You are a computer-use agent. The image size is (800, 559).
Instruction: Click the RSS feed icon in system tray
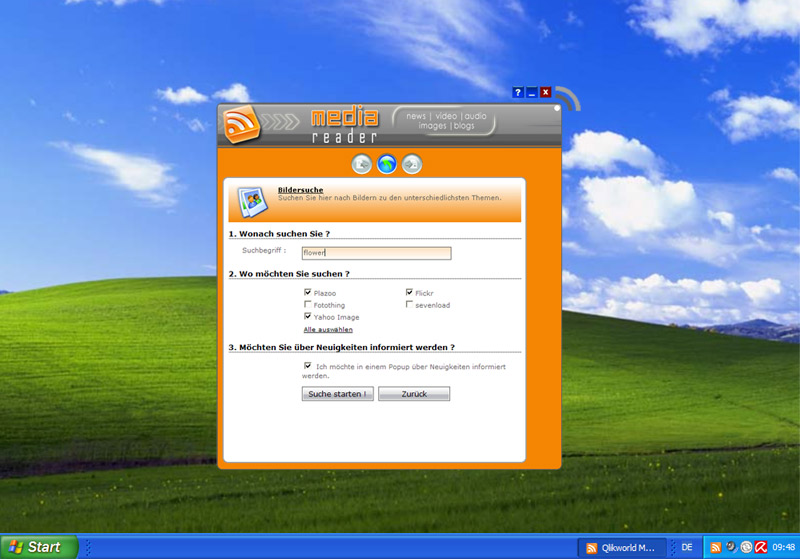pos(716,547)
